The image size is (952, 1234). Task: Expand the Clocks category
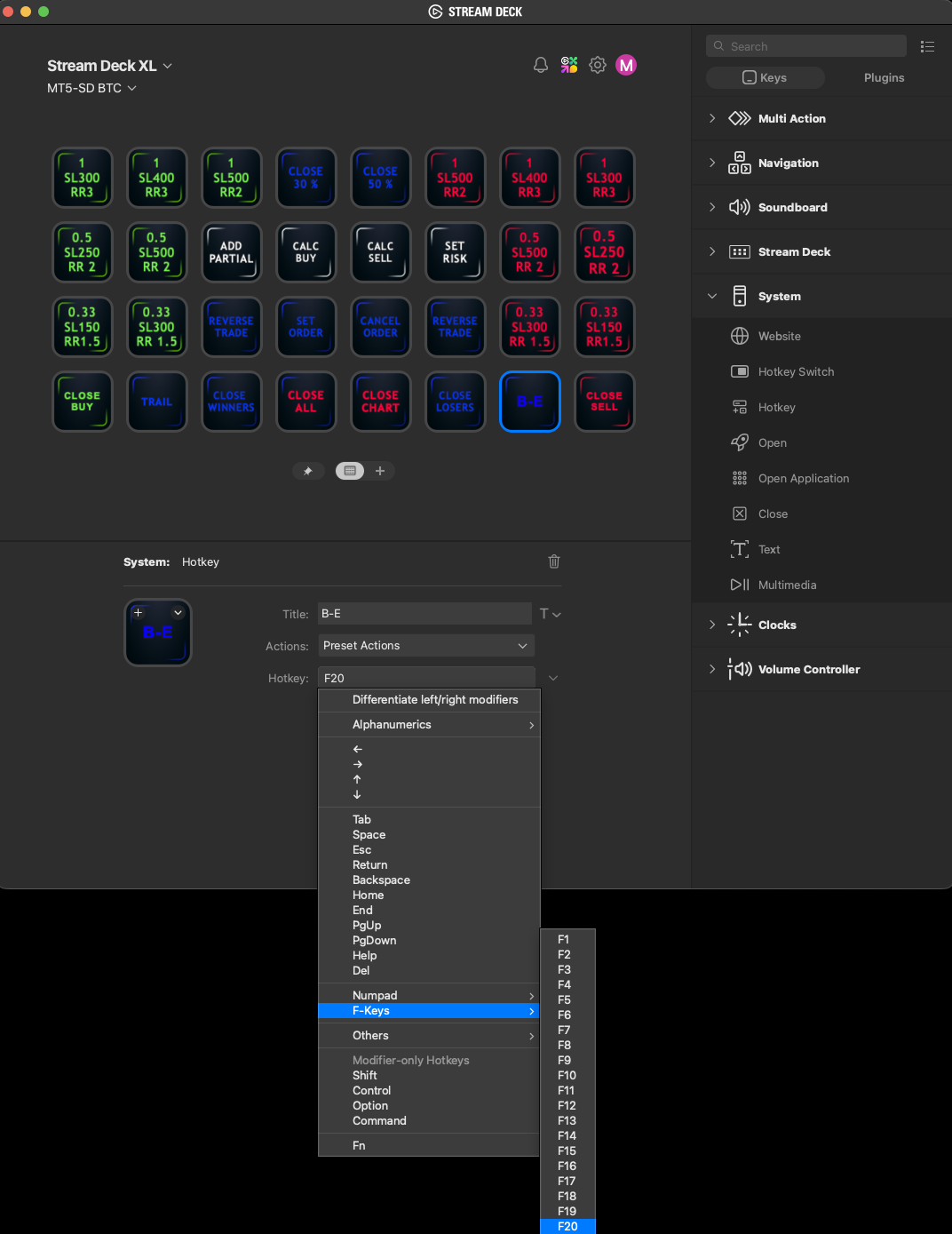pos(711,625)
